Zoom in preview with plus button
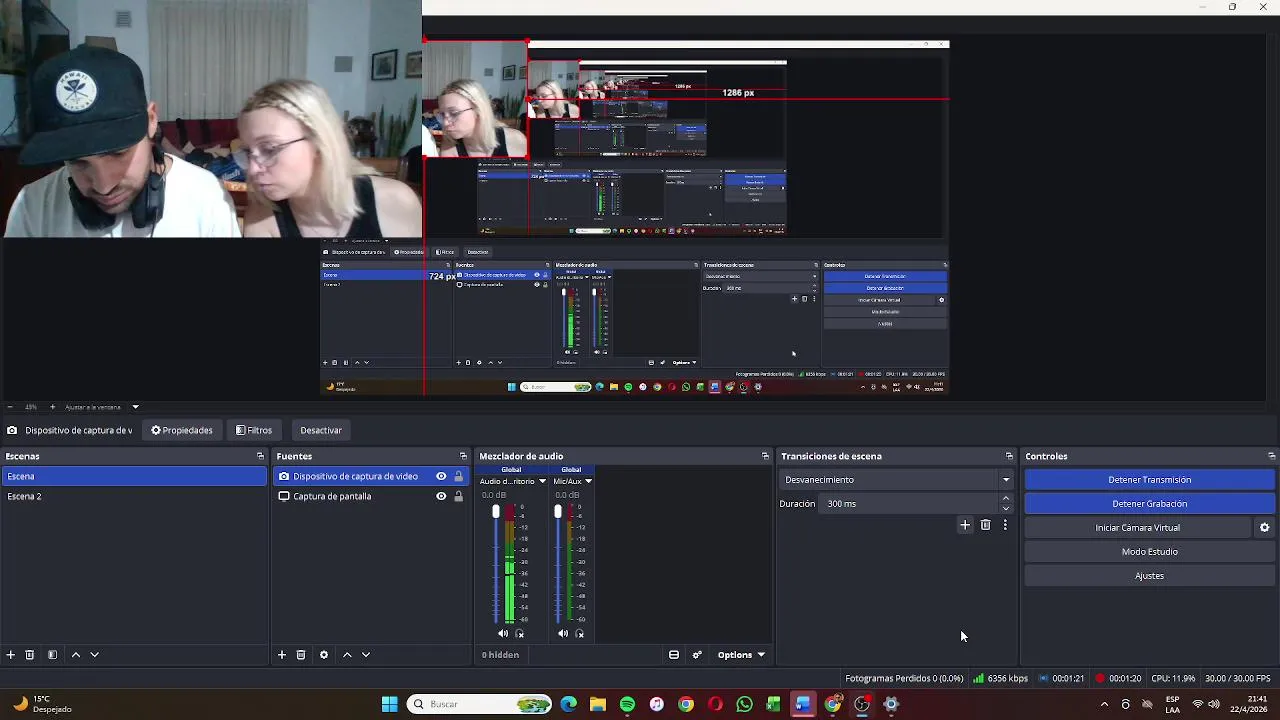Viewport: 1280px width, 720px height. 51,407
